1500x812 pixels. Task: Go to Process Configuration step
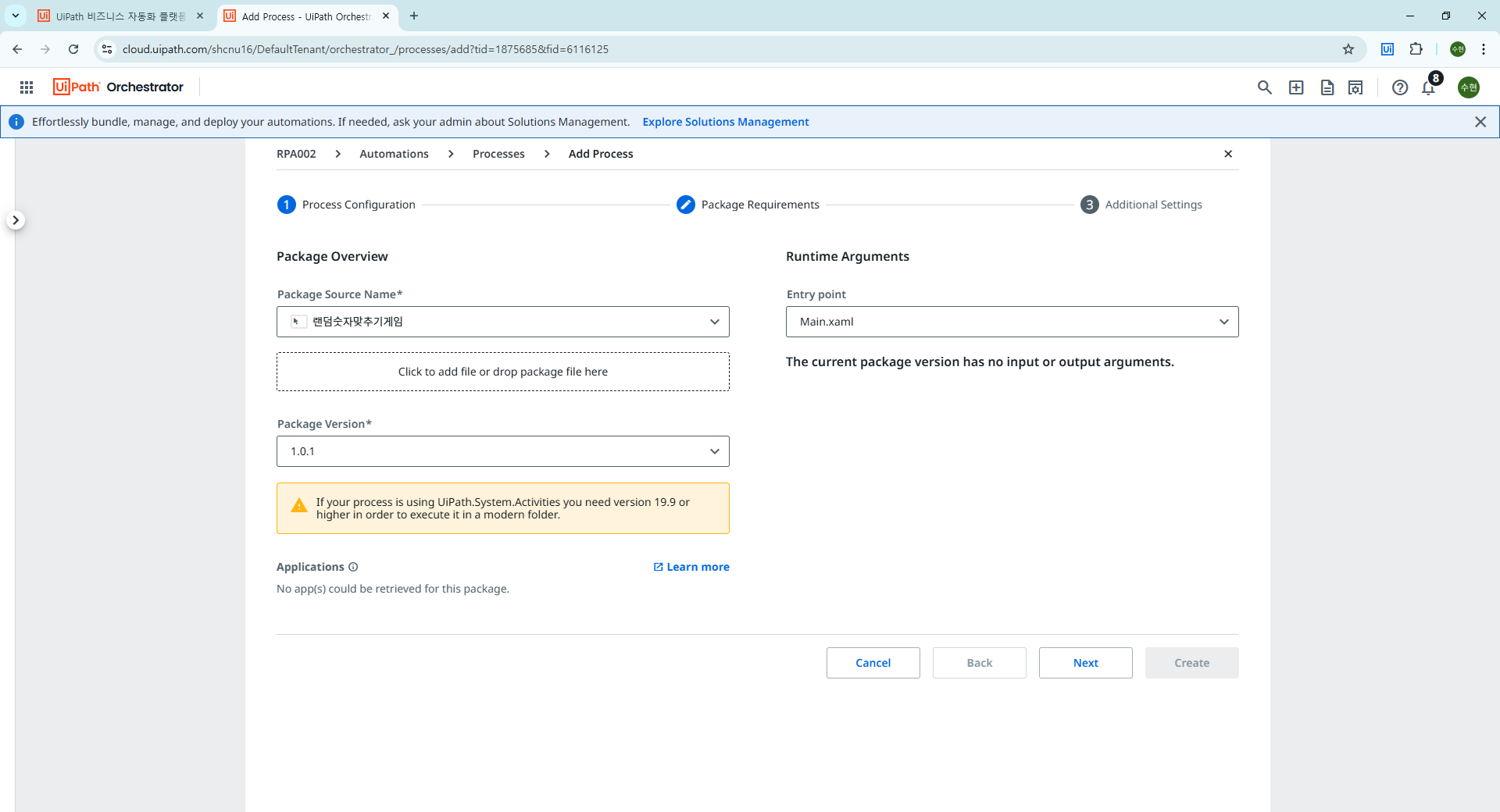coord(346,205)
